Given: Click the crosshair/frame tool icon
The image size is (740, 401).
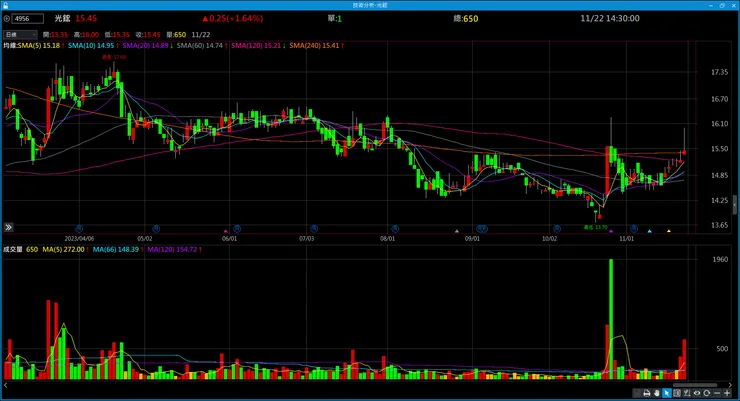Looking at the screenshot, I should (677, 393).
